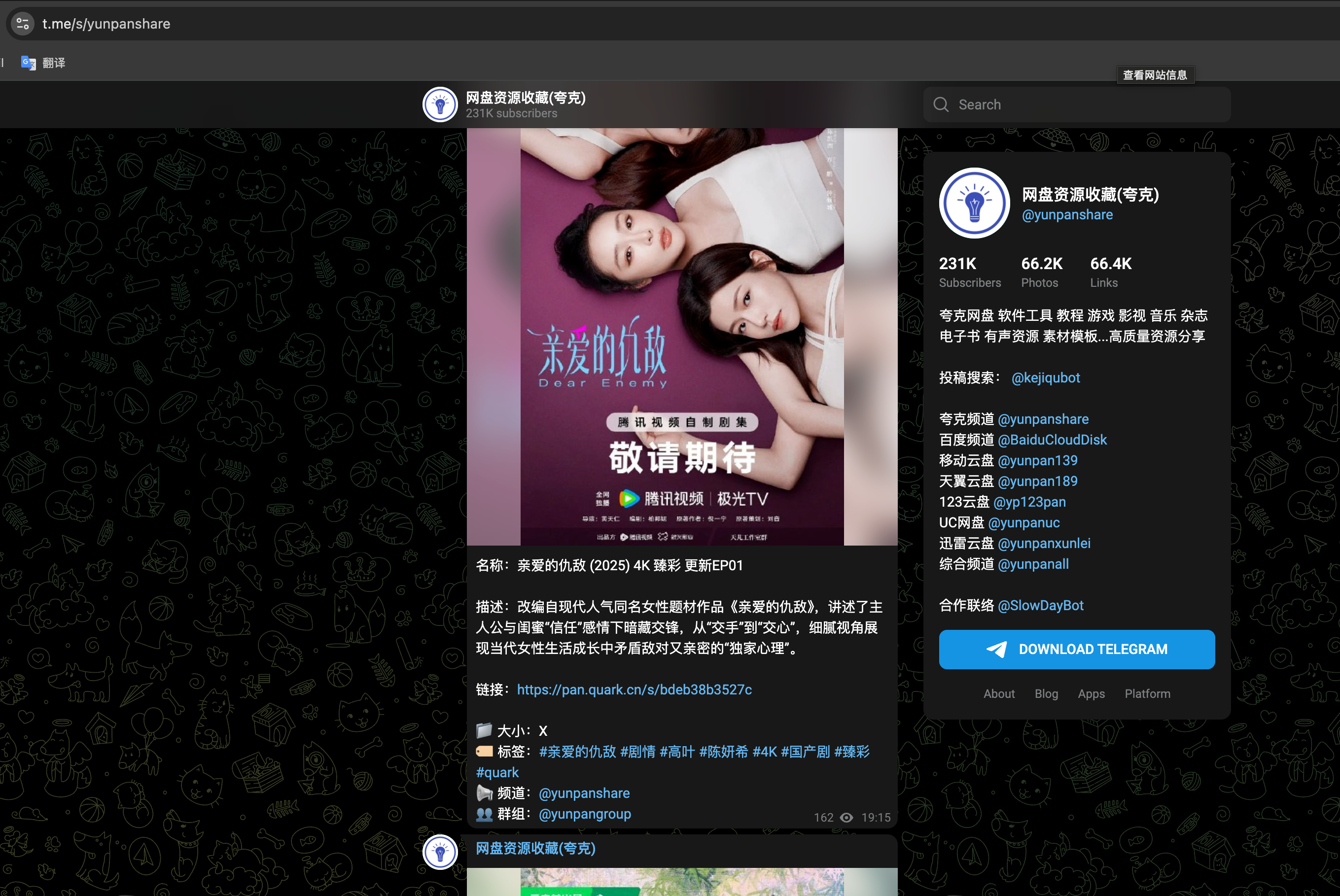This screenshot has height=896, width=1340.
Task: Open the 亲爱的仇敌 poster image
Action: click(681, 337)
